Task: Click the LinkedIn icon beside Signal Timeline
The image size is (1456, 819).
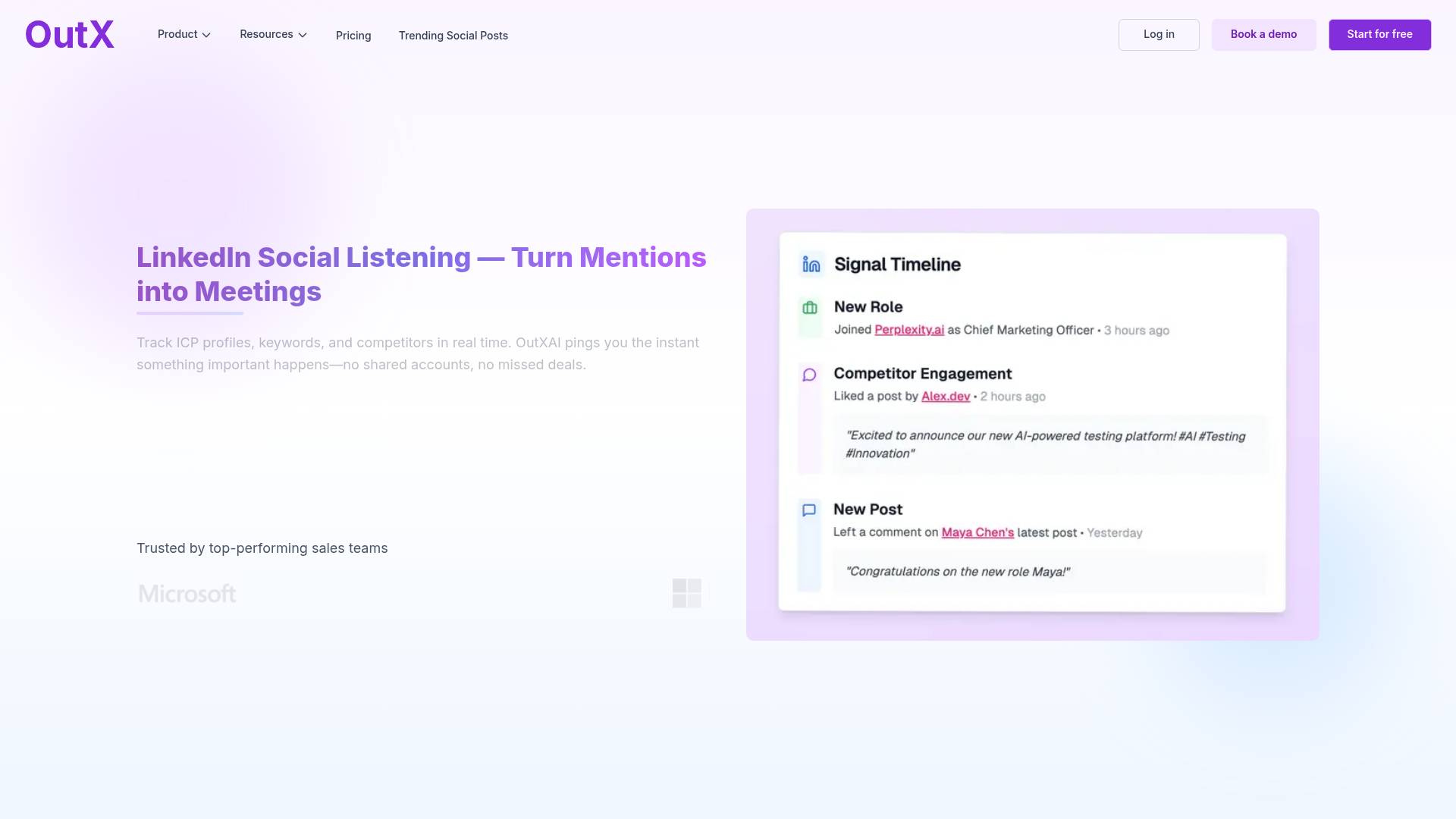Action: [x=811, y=265]
